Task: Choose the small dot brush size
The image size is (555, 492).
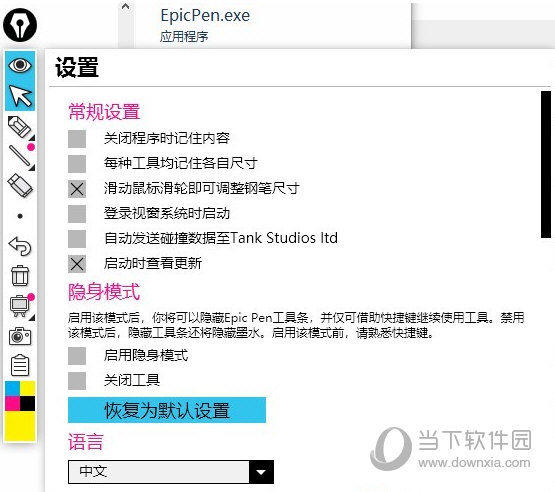Action: [20, 216]
